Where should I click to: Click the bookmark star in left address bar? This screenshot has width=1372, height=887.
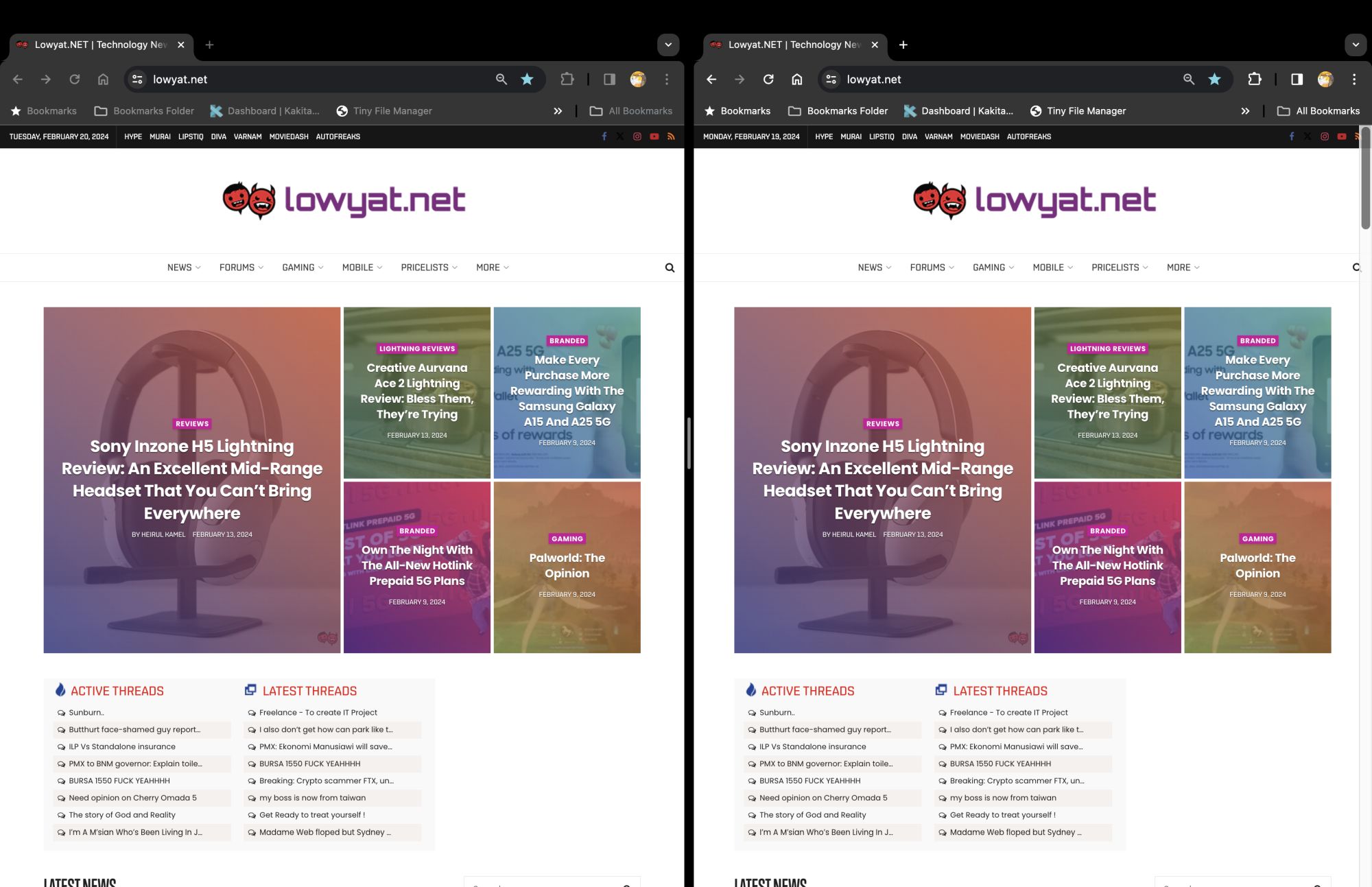pos(527,79)
